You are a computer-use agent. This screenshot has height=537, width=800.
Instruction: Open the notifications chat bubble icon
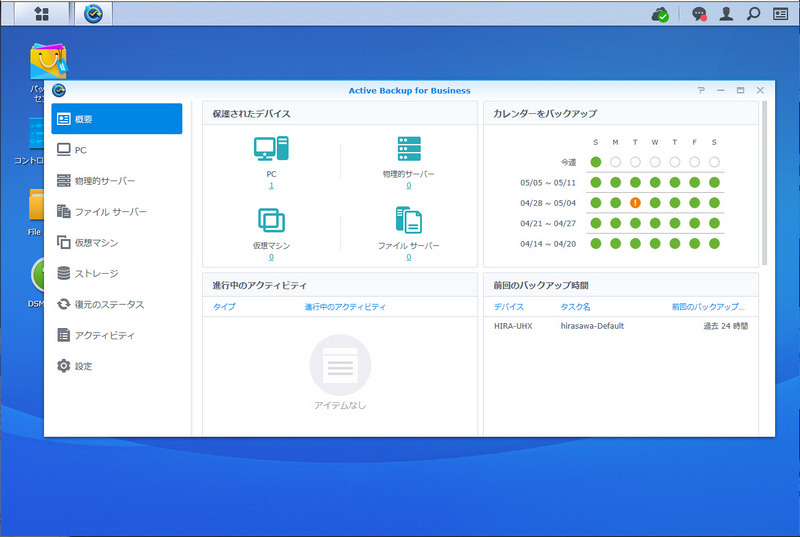[x=699, y=14]
